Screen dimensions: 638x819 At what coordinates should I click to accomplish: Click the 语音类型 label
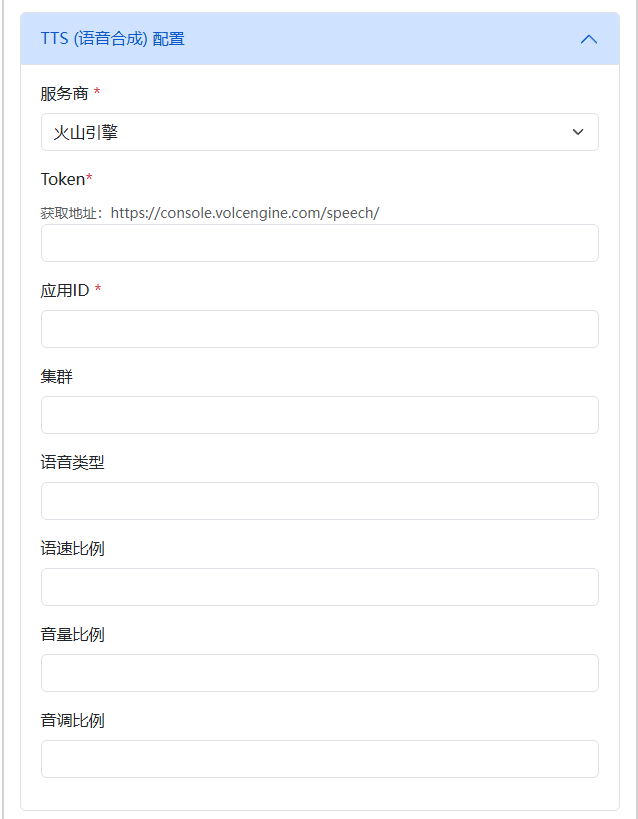pyautogui.click(x=72, y=462)
